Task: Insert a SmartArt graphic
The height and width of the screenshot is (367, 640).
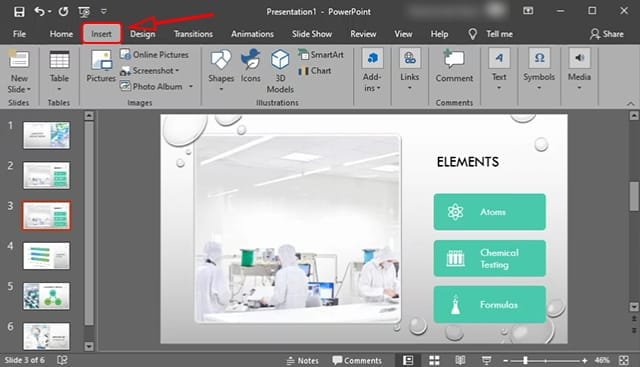Action: click(x=321, y=55)
